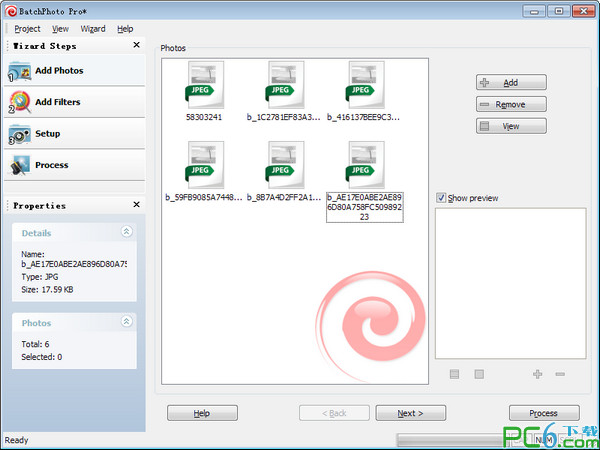Image resolution: width=600 pixels, height=450 pixels.
Task: Click the Remove button
Action: click(511, 104)
